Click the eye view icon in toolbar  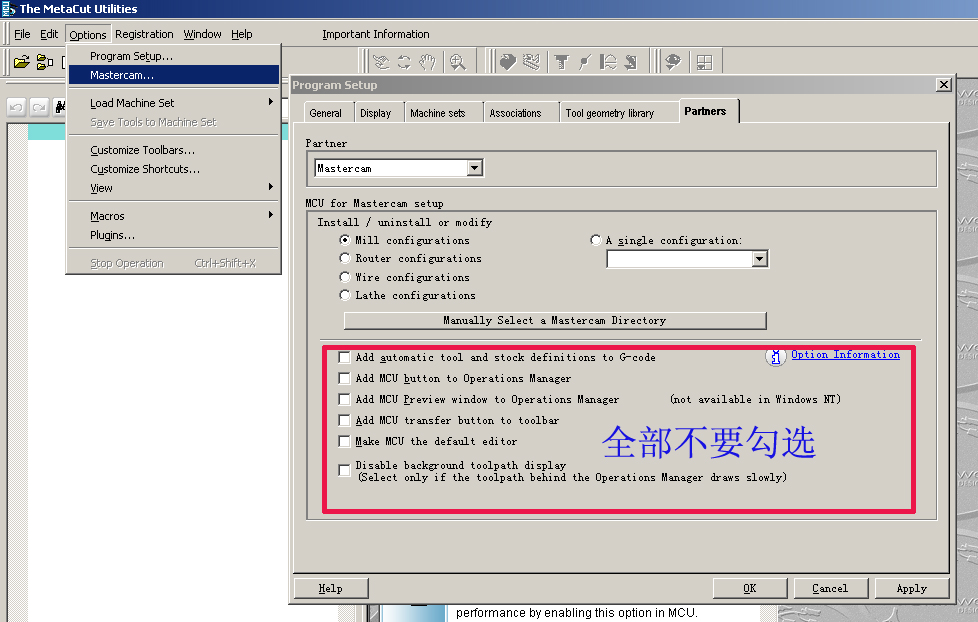point(672,62)
